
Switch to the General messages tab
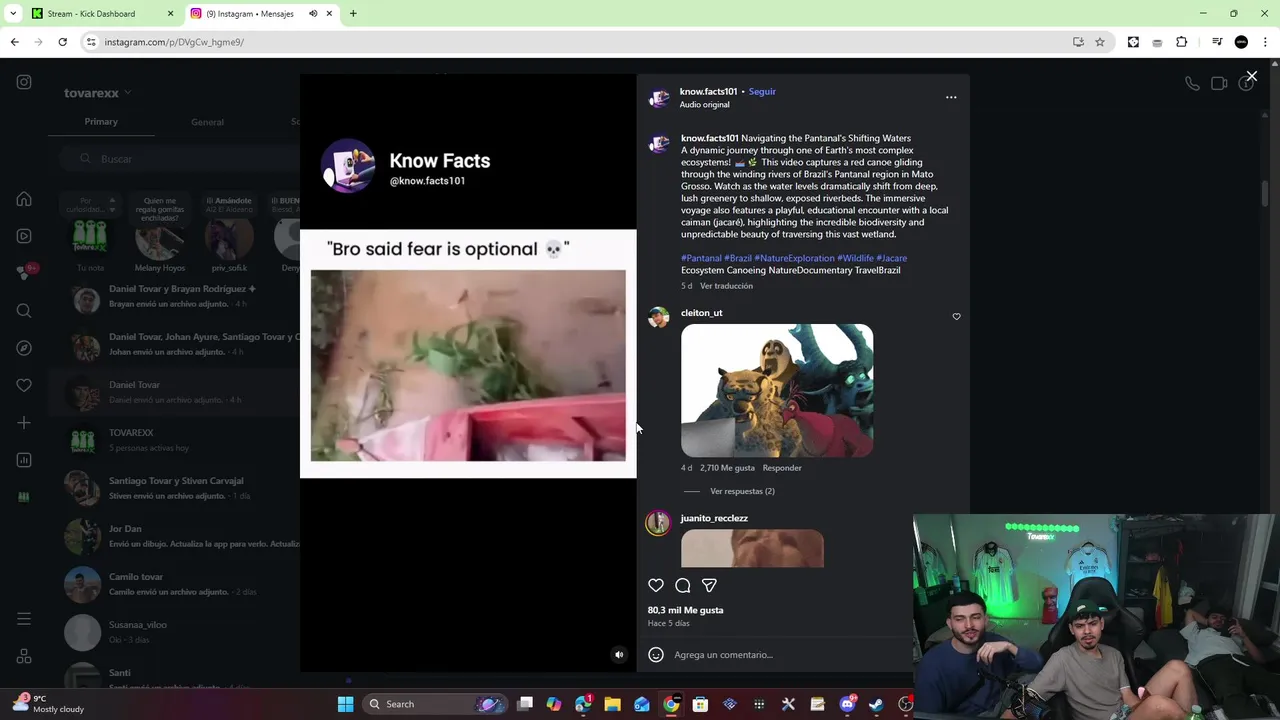(x=207, y=122)
